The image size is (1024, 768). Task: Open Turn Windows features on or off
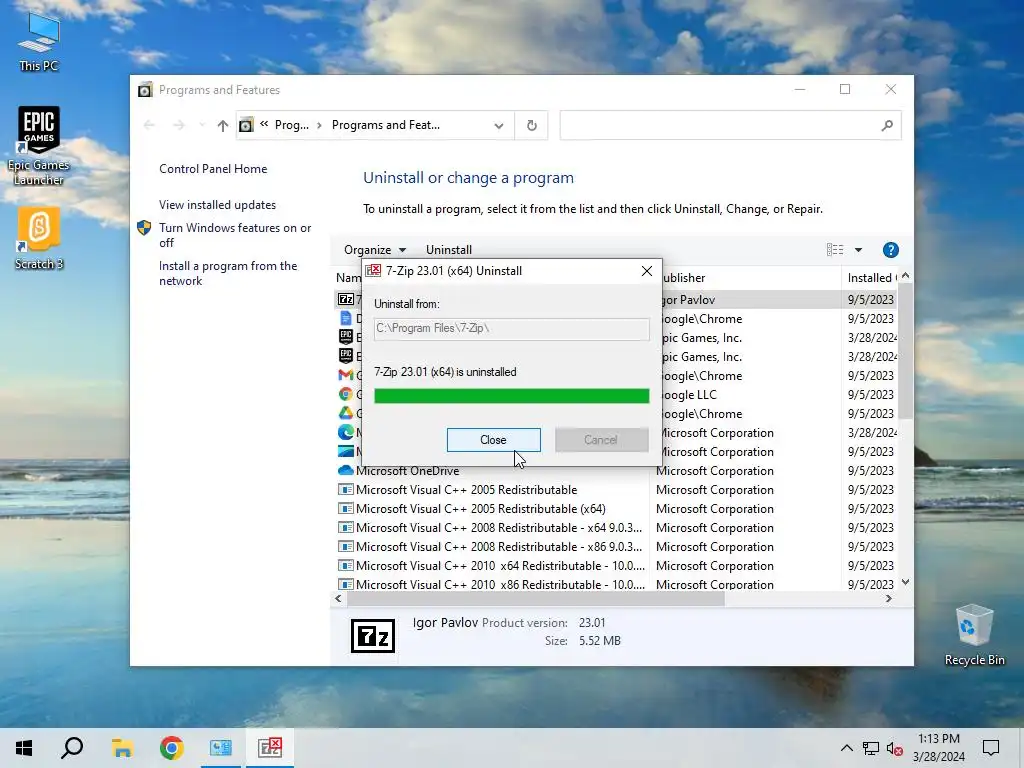tap(235, 235)
